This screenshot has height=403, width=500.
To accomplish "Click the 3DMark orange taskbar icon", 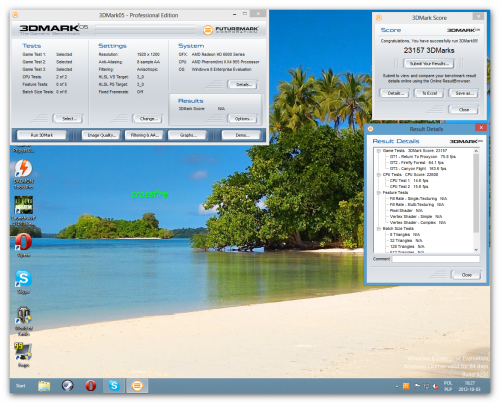I will 137,386.
